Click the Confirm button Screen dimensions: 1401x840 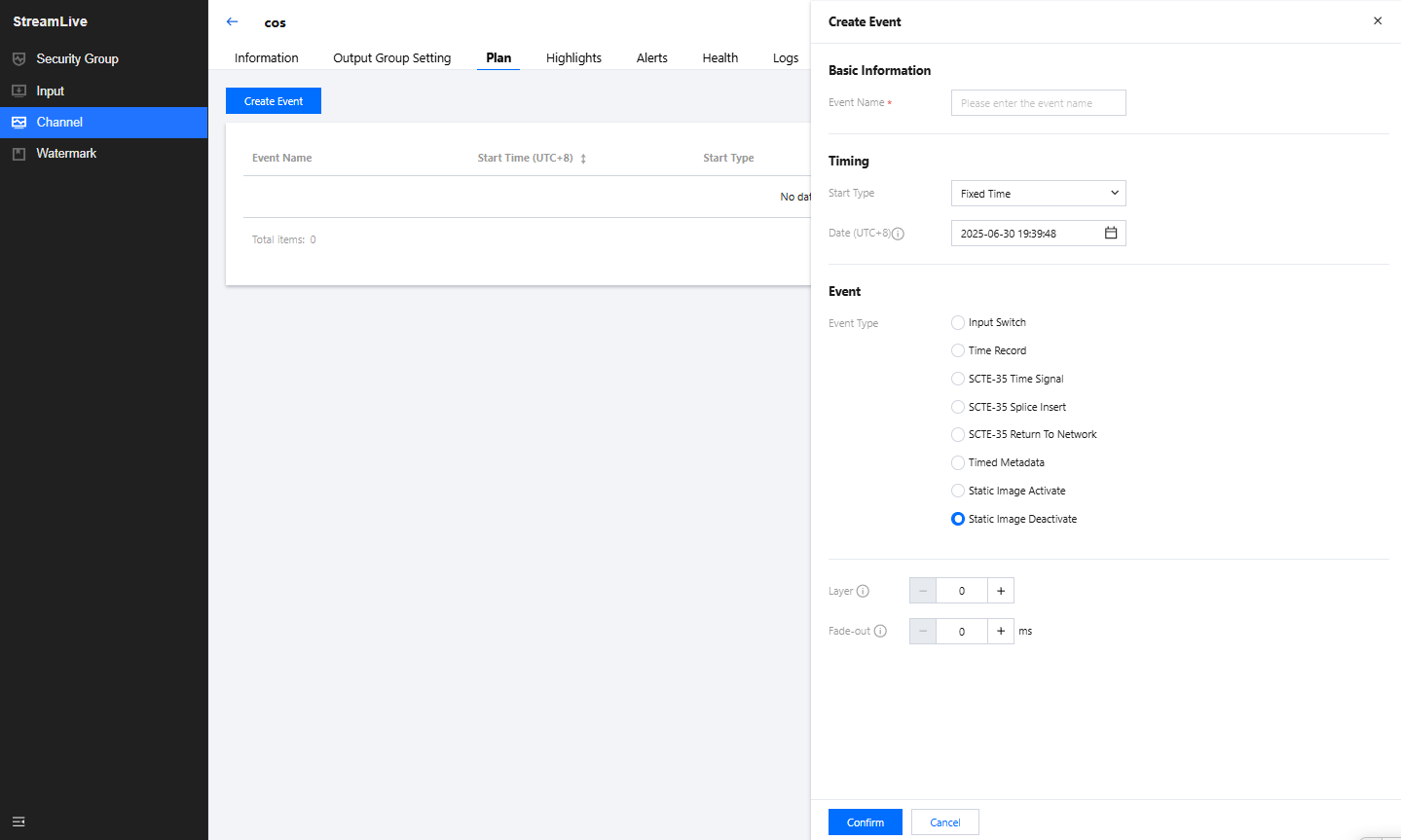865,822
